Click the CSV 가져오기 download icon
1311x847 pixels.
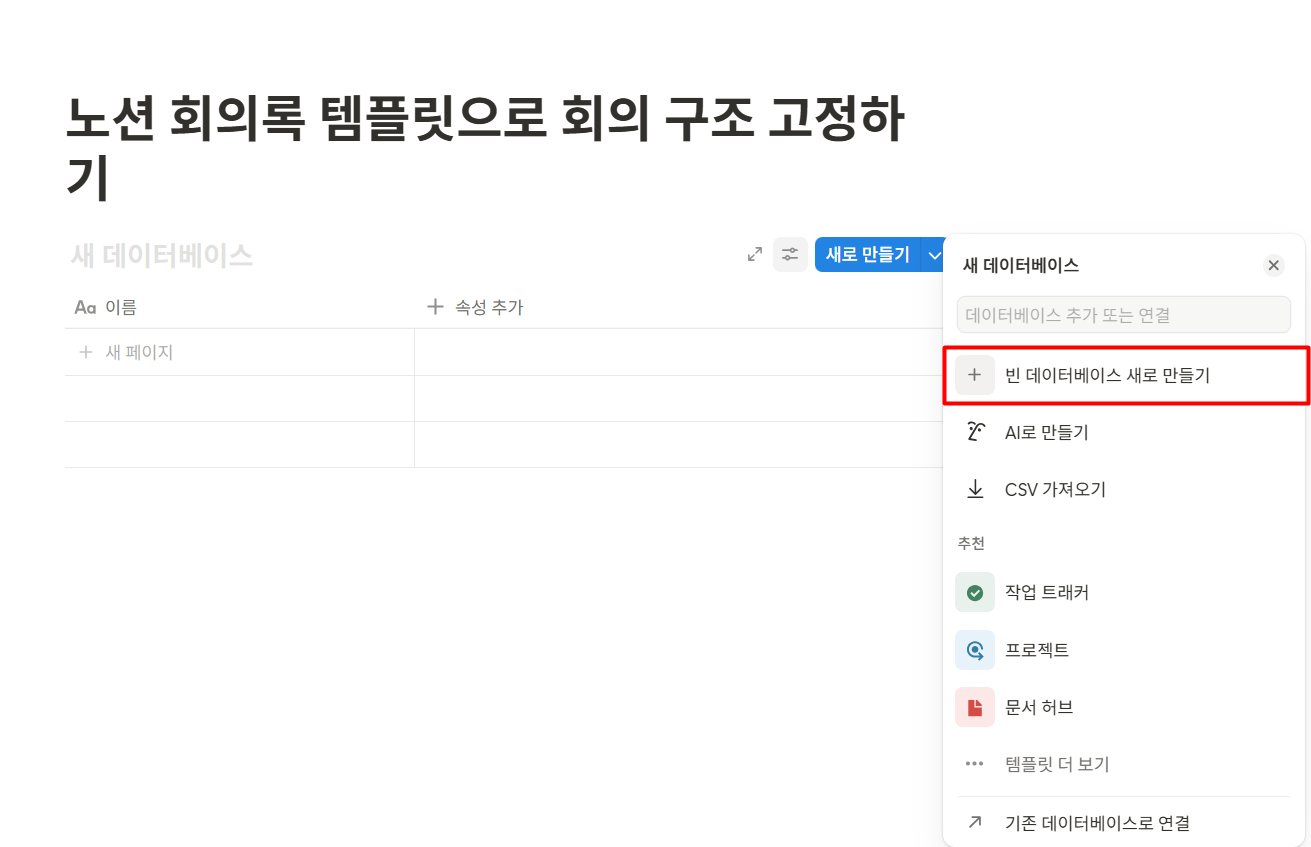click(975, 488)
